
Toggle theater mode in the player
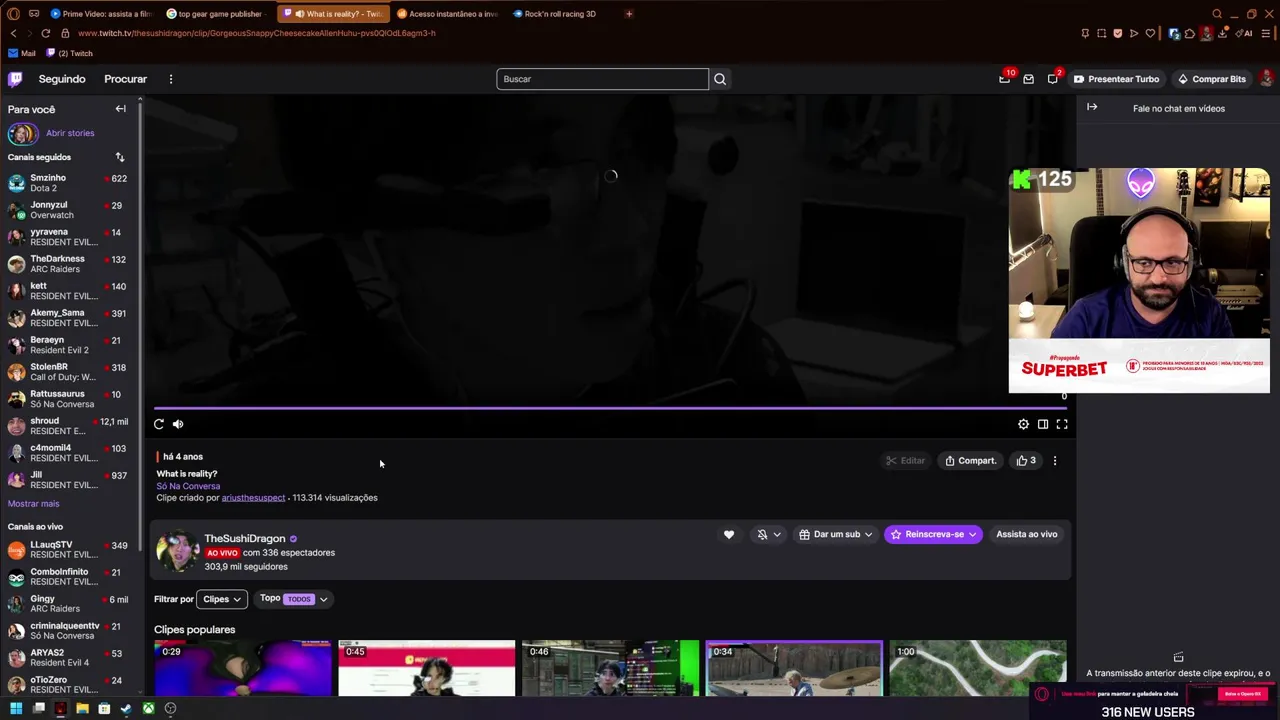click(1043, 424)
